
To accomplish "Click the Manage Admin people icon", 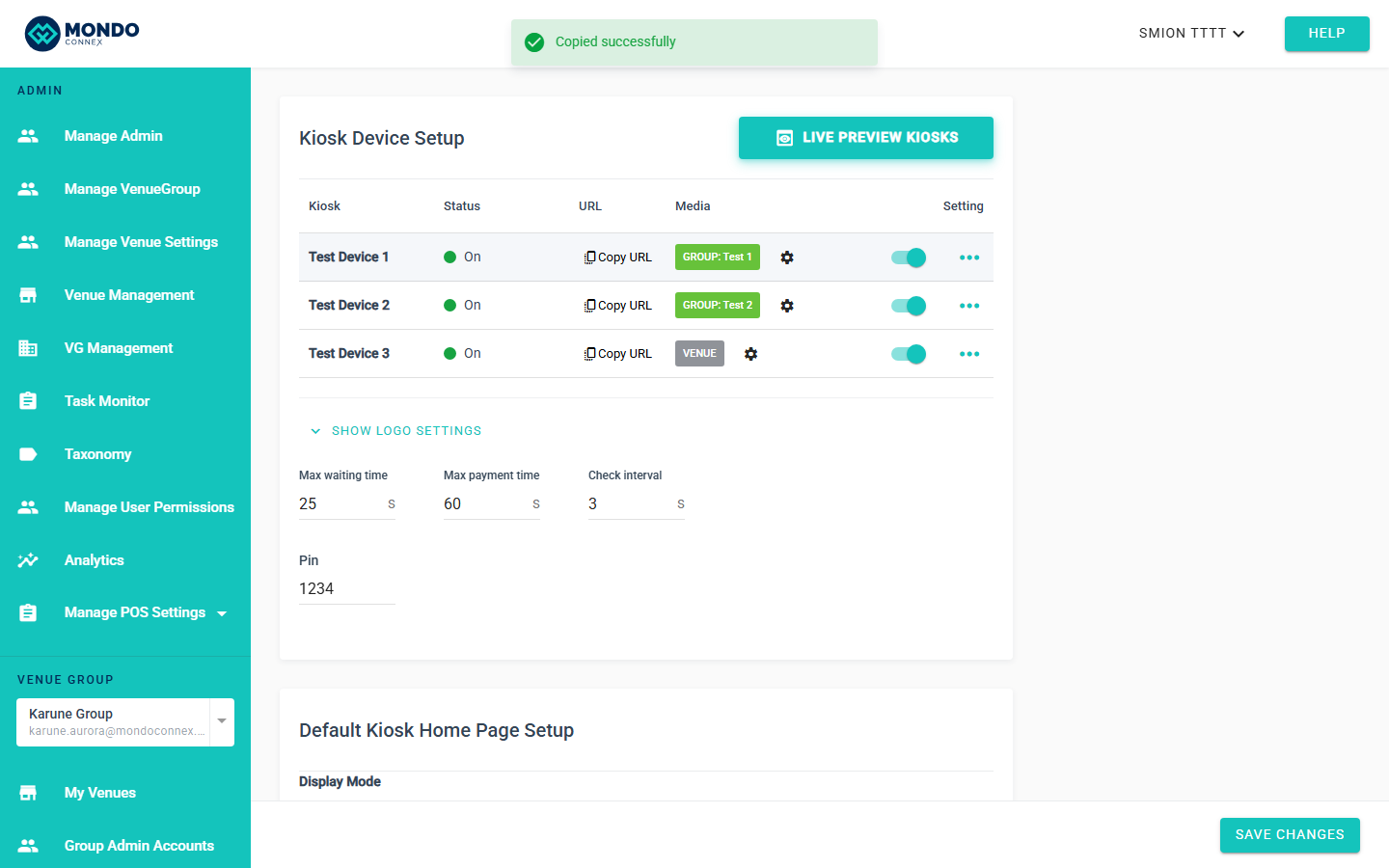I will coord(28,136).
